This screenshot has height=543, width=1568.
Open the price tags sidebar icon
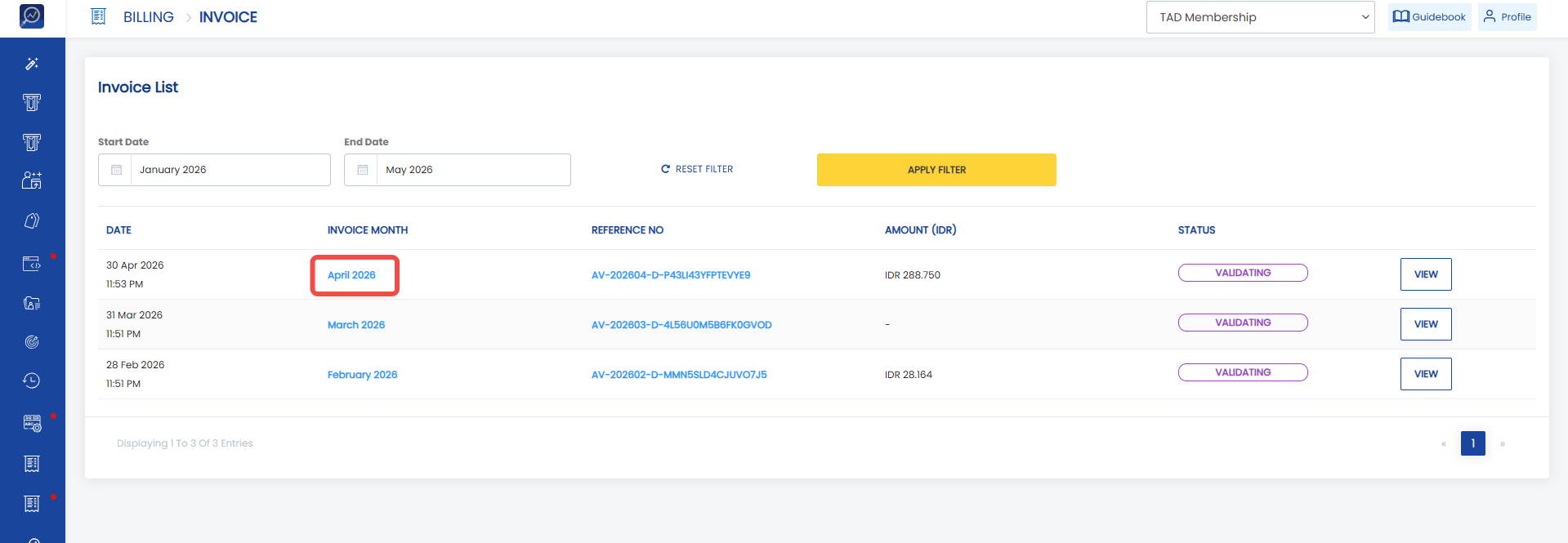pos(32,220)
